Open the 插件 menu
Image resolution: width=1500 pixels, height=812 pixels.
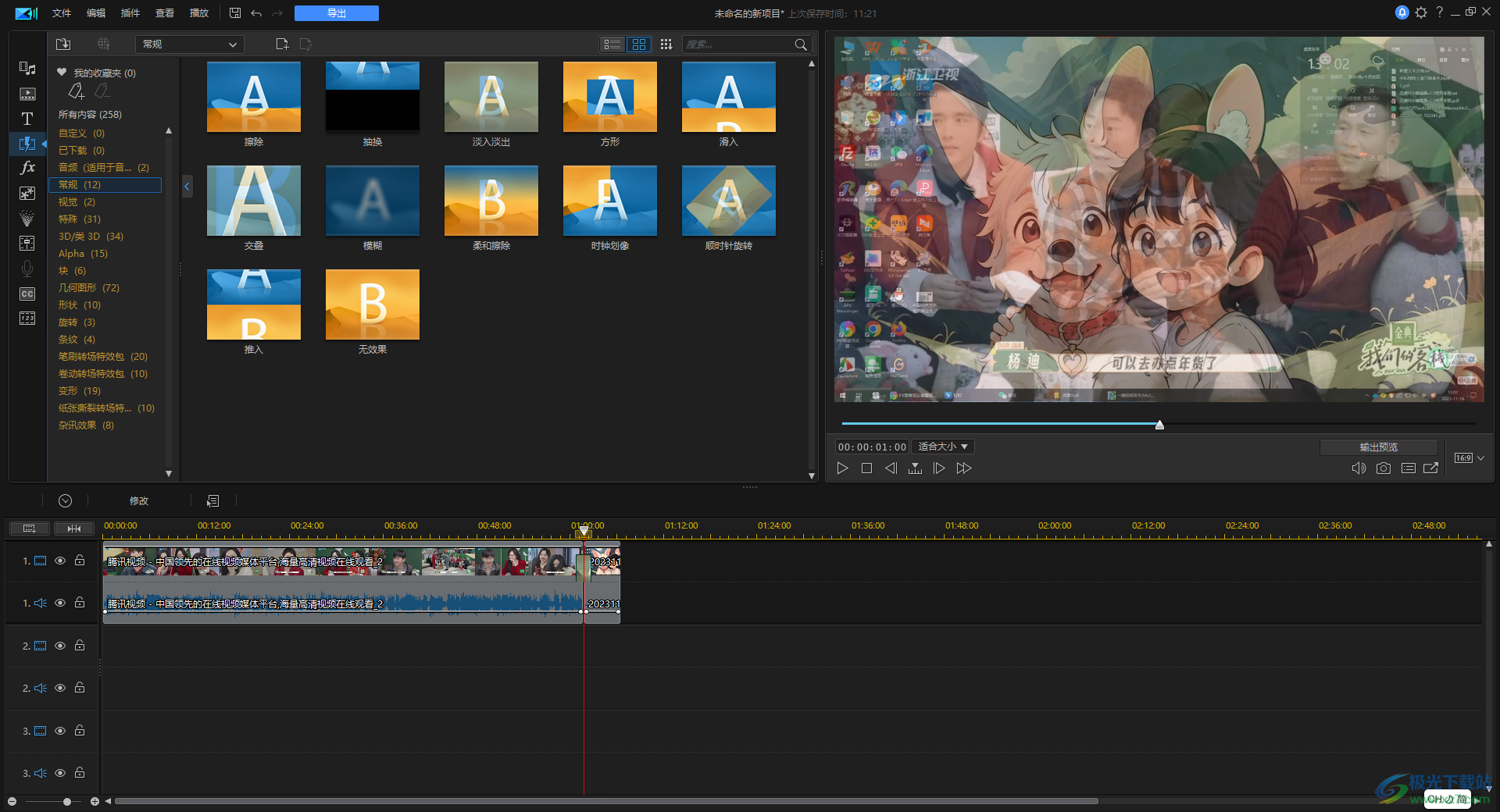pos(130,13)
